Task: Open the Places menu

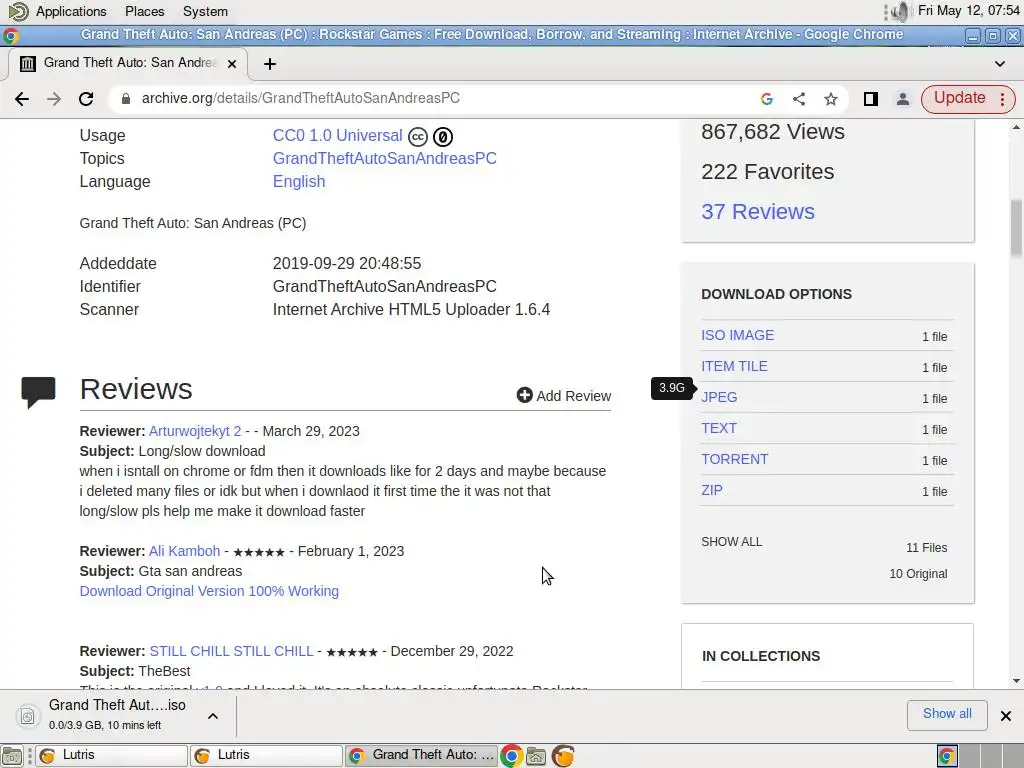Action: (x=144, y=11)
